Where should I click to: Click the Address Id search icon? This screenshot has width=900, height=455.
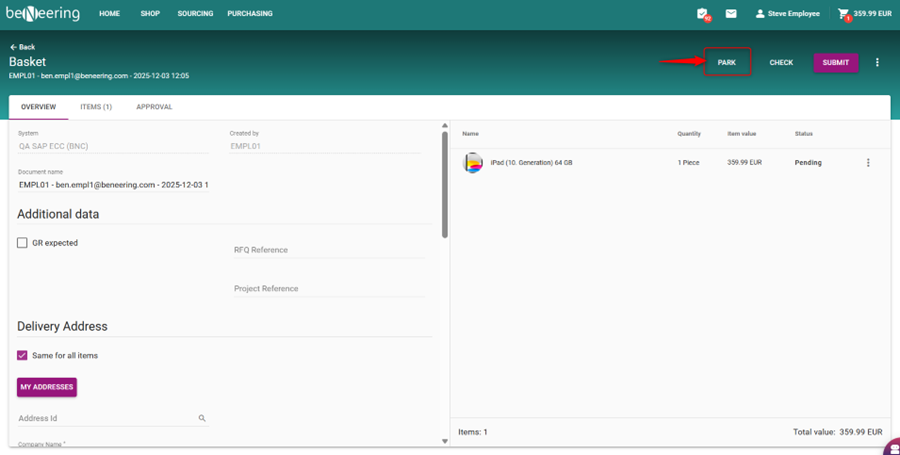[202, 419]
